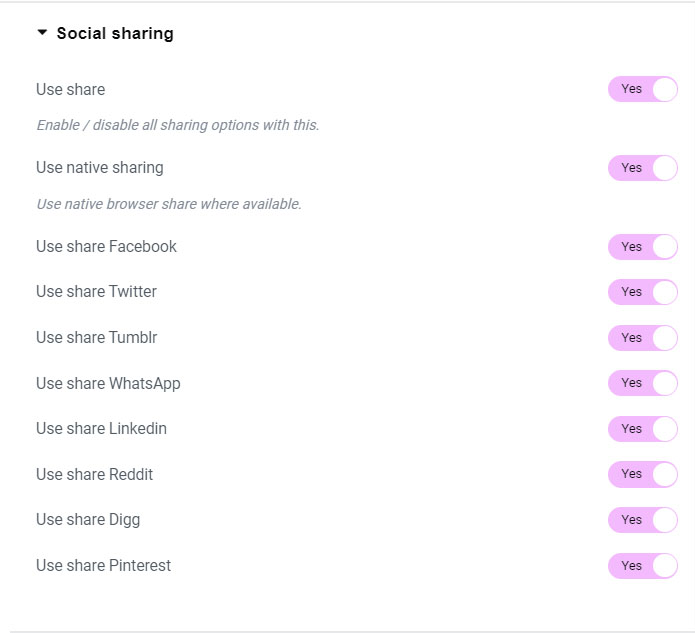This screenshot has width=695, height=633.
Task: Click the Social sharing section title
Action: [x=115, y=33]
